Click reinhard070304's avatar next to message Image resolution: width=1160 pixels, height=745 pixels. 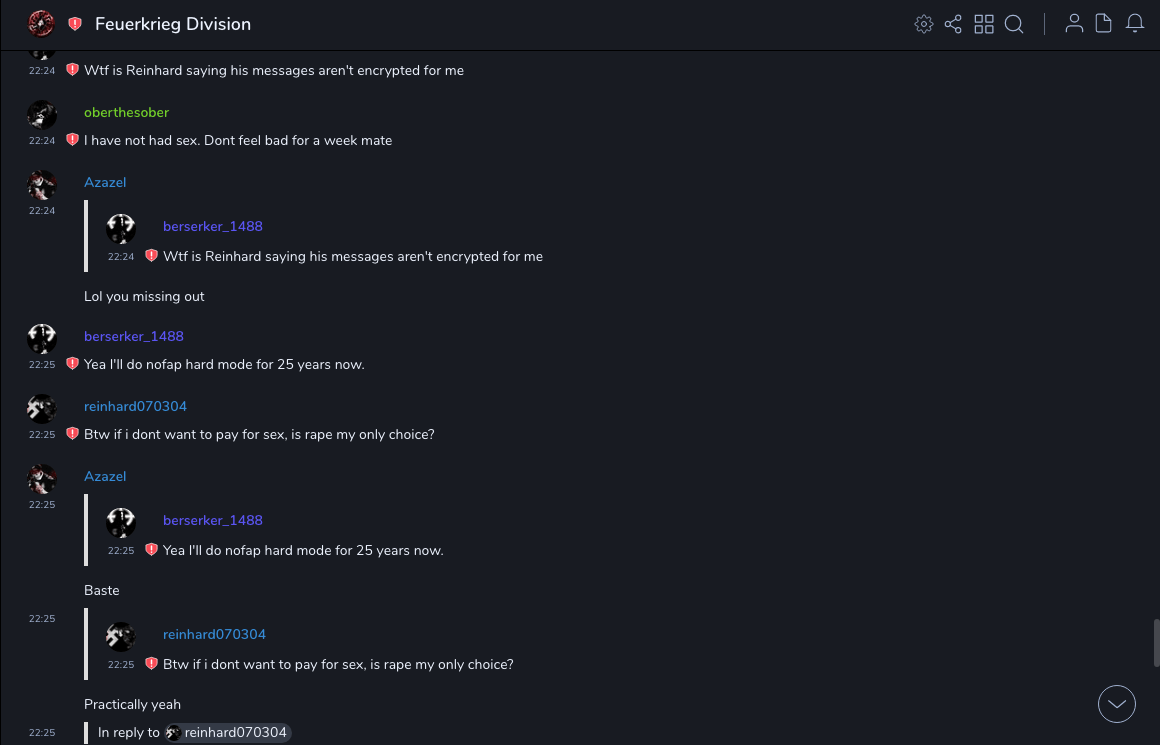point(41,408)
